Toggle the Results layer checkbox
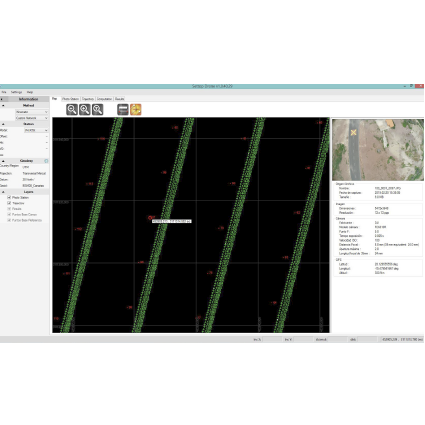Screen dimensions: 425x425 click(x=9, y=209)
